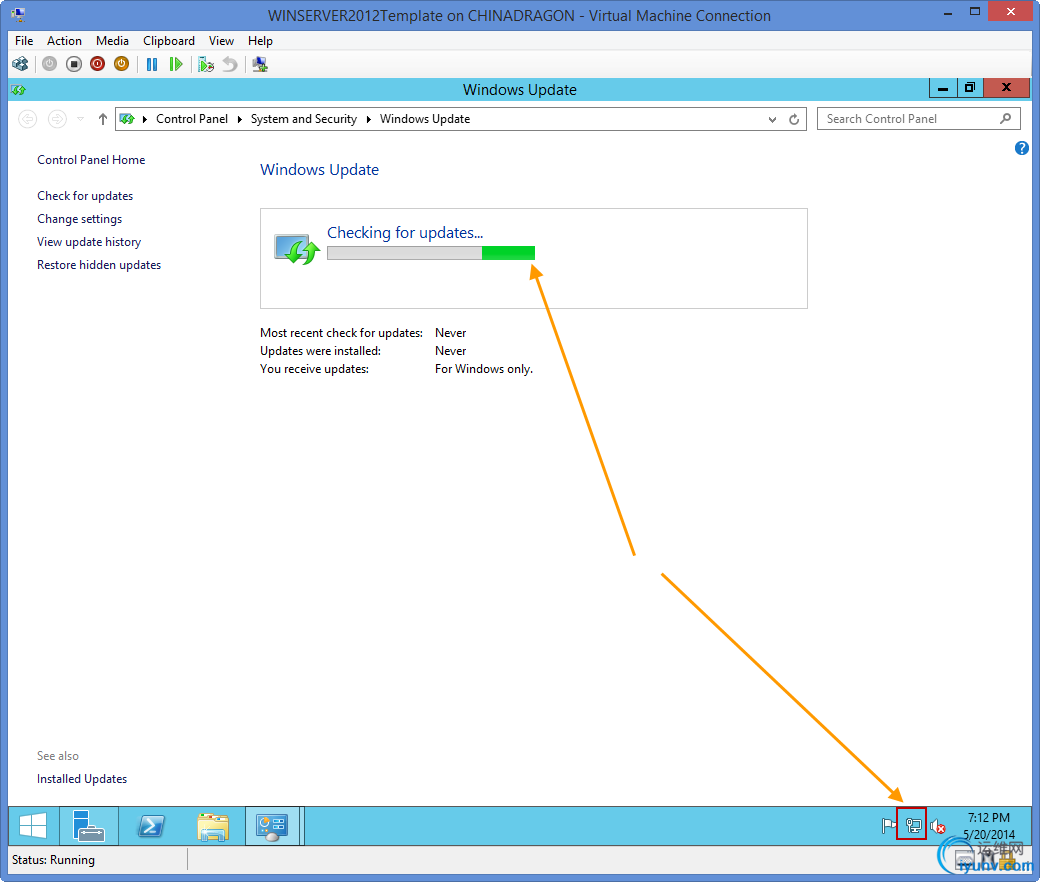
Task: Open Installed Updates under See also
Action: (x=82, y=779)
